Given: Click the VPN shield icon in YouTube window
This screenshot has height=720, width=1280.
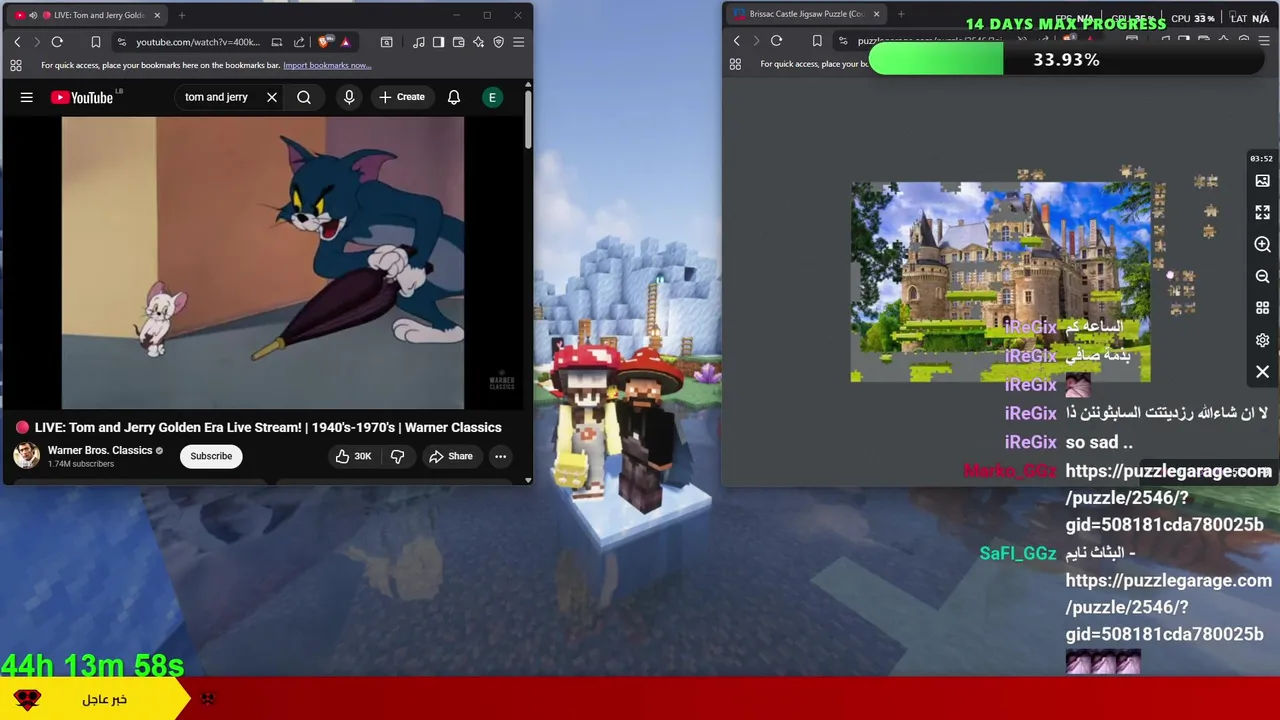Looking at the screenshot, I should [x=498, y=42].
